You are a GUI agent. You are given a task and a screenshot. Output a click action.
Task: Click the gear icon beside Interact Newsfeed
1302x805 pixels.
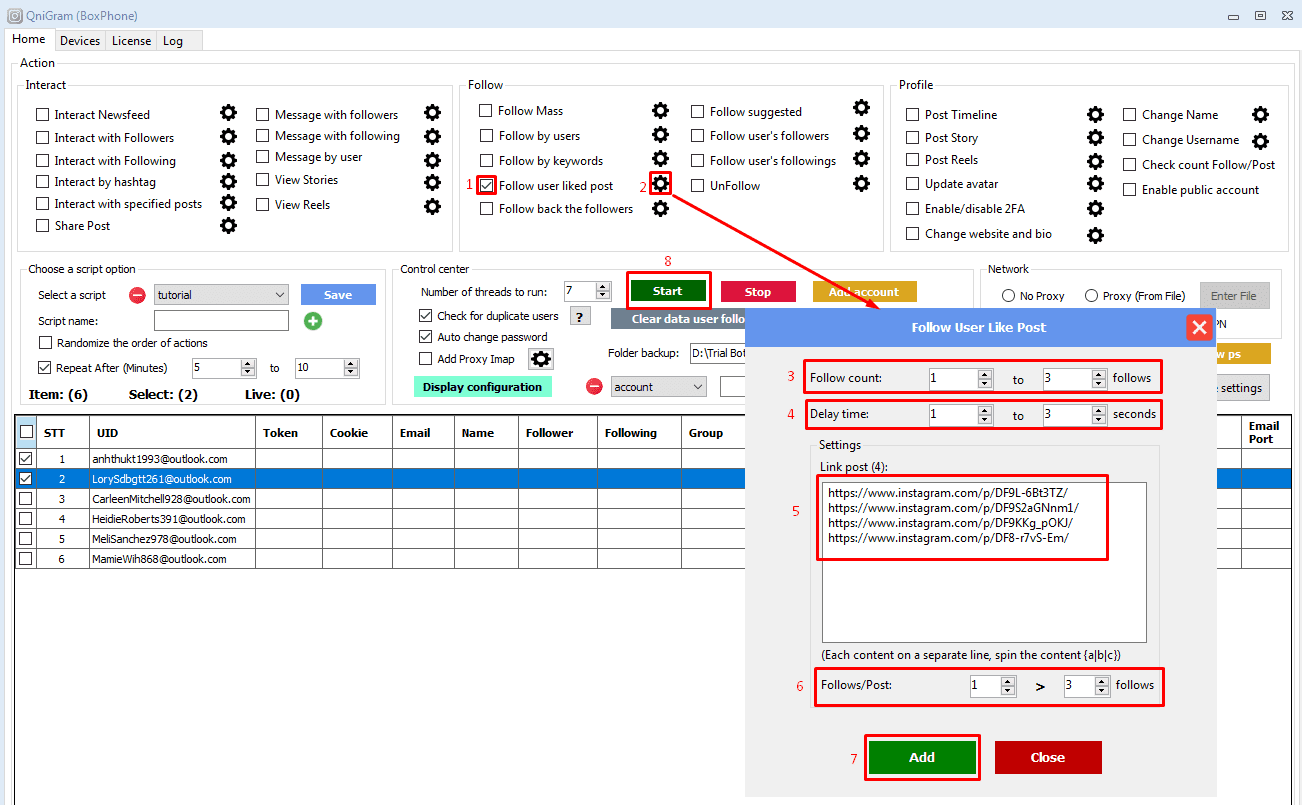click(x=228, y=113)
